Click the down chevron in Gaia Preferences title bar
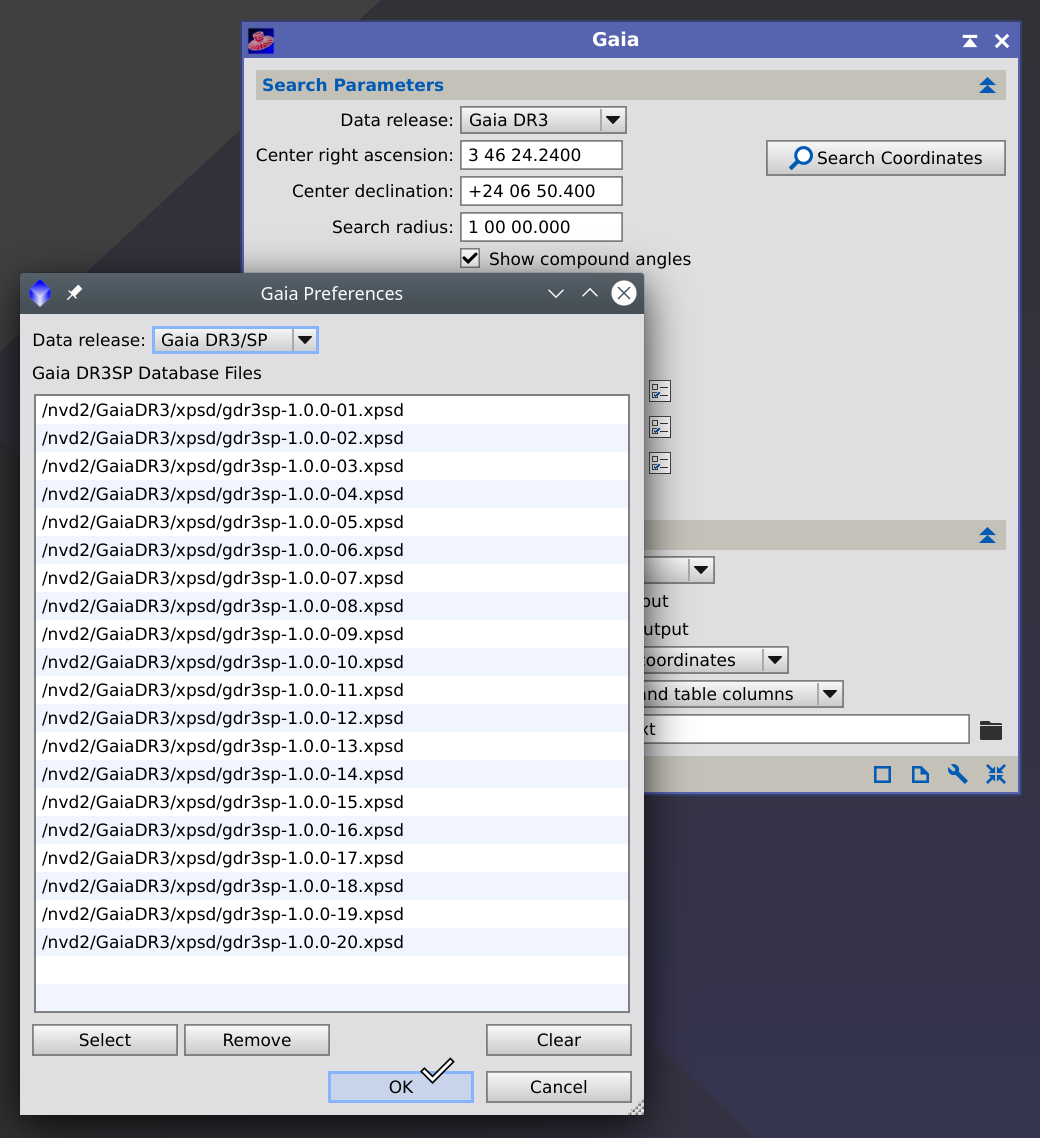Screen dimensions: 1040x1138 click(x=556, y=293)
